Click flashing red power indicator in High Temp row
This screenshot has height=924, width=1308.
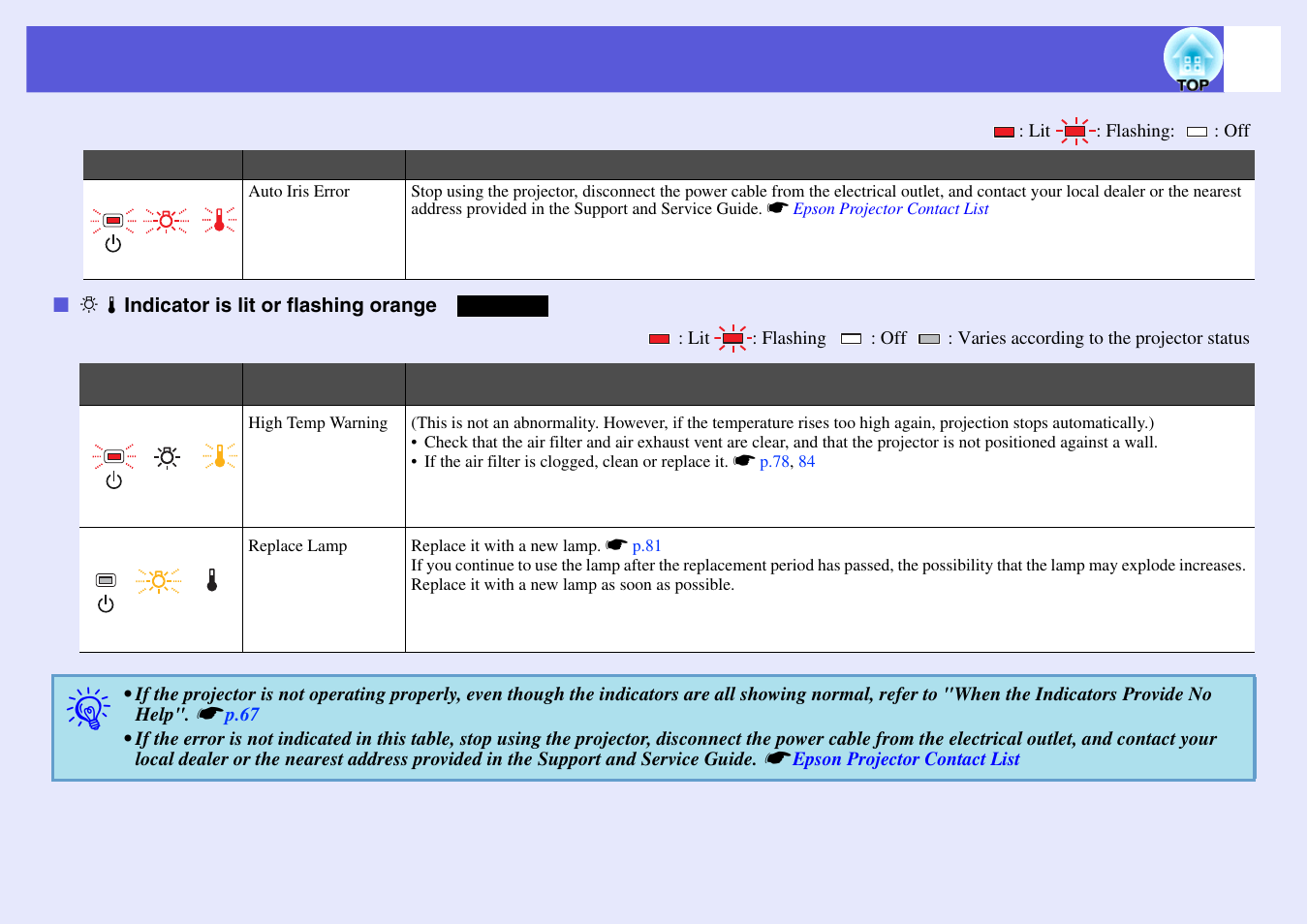tap(114, 456)
